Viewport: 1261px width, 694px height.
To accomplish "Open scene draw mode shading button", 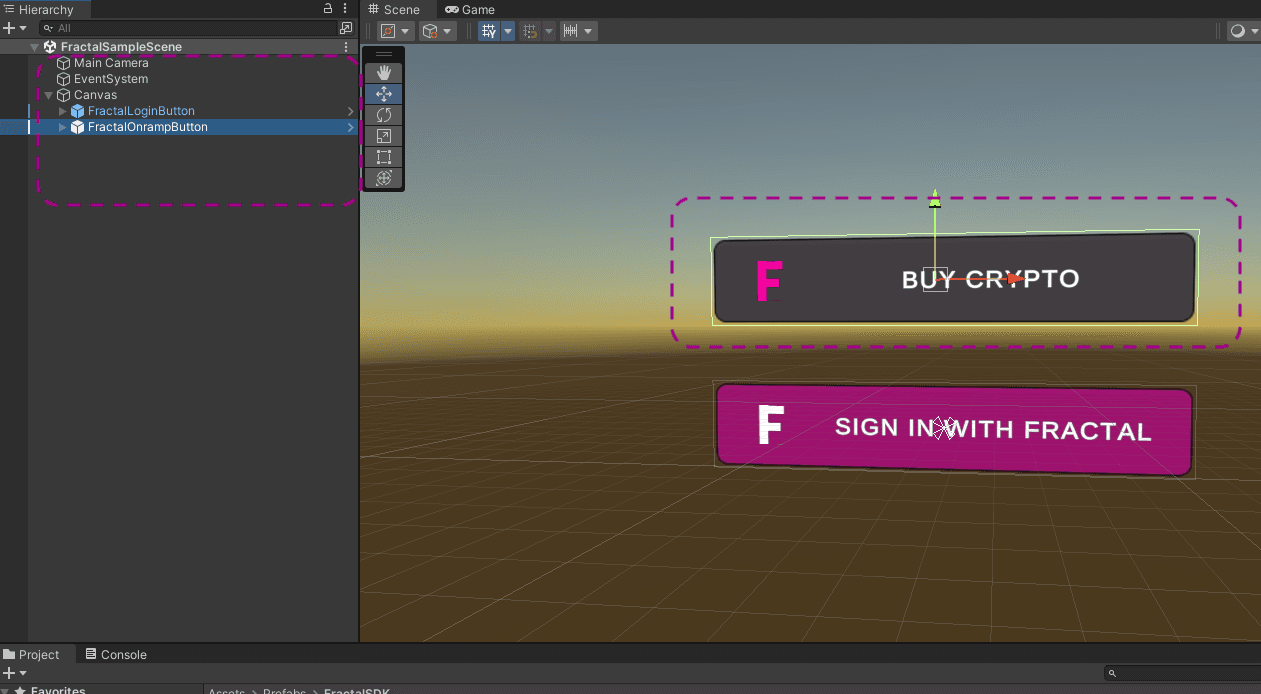I will tap(1237, 31).
